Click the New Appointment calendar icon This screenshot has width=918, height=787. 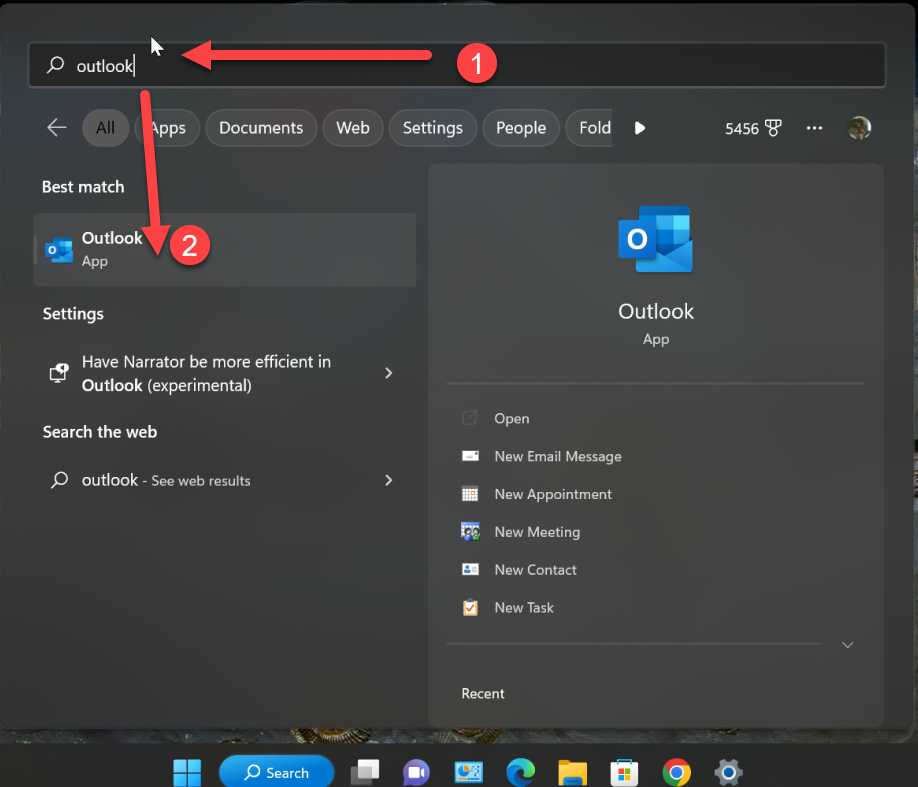click(x=470, y=494)
